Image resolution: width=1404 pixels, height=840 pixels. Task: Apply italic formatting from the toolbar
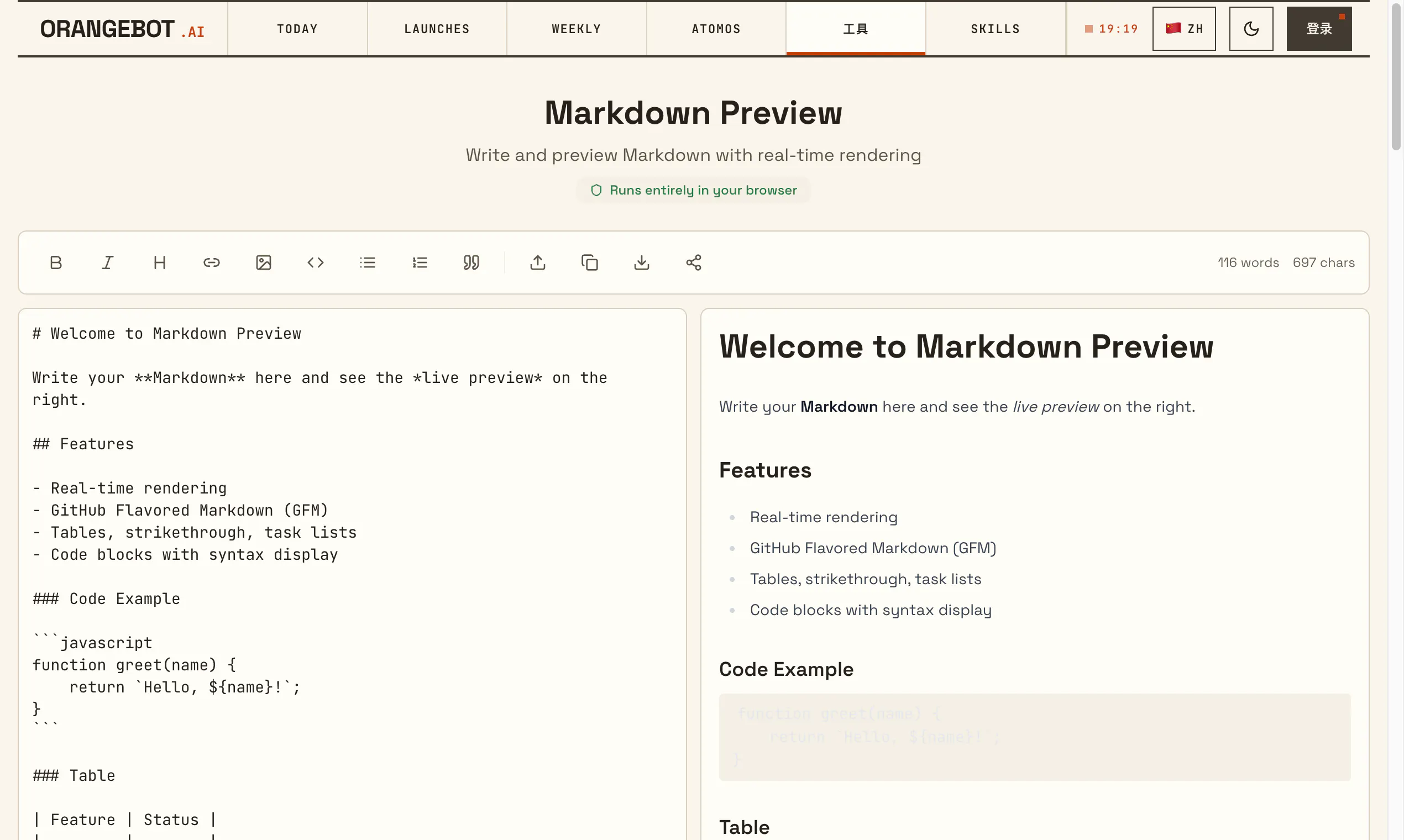(x=108, y=262)
